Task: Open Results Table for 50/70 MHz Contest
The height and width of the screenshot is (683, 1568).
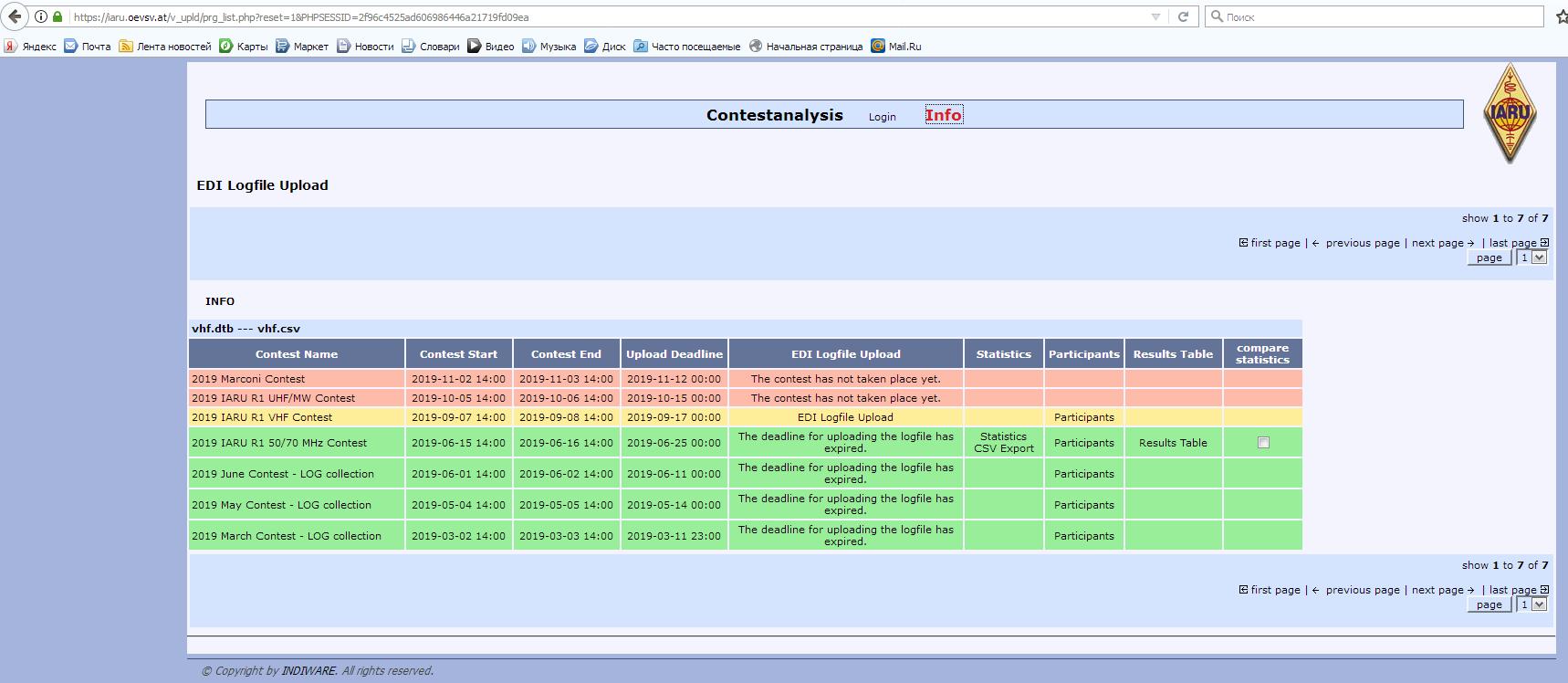Action: point(1173,443)
